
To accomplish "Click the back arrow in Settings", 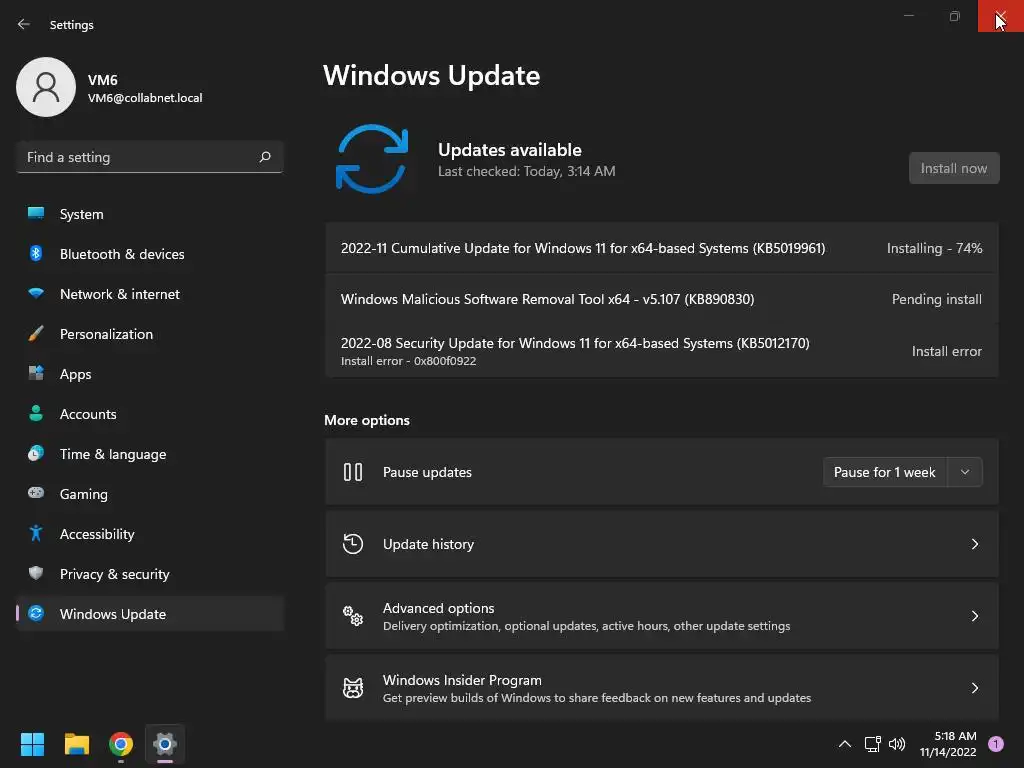I will pyautogui.click(x=24, y=24).
